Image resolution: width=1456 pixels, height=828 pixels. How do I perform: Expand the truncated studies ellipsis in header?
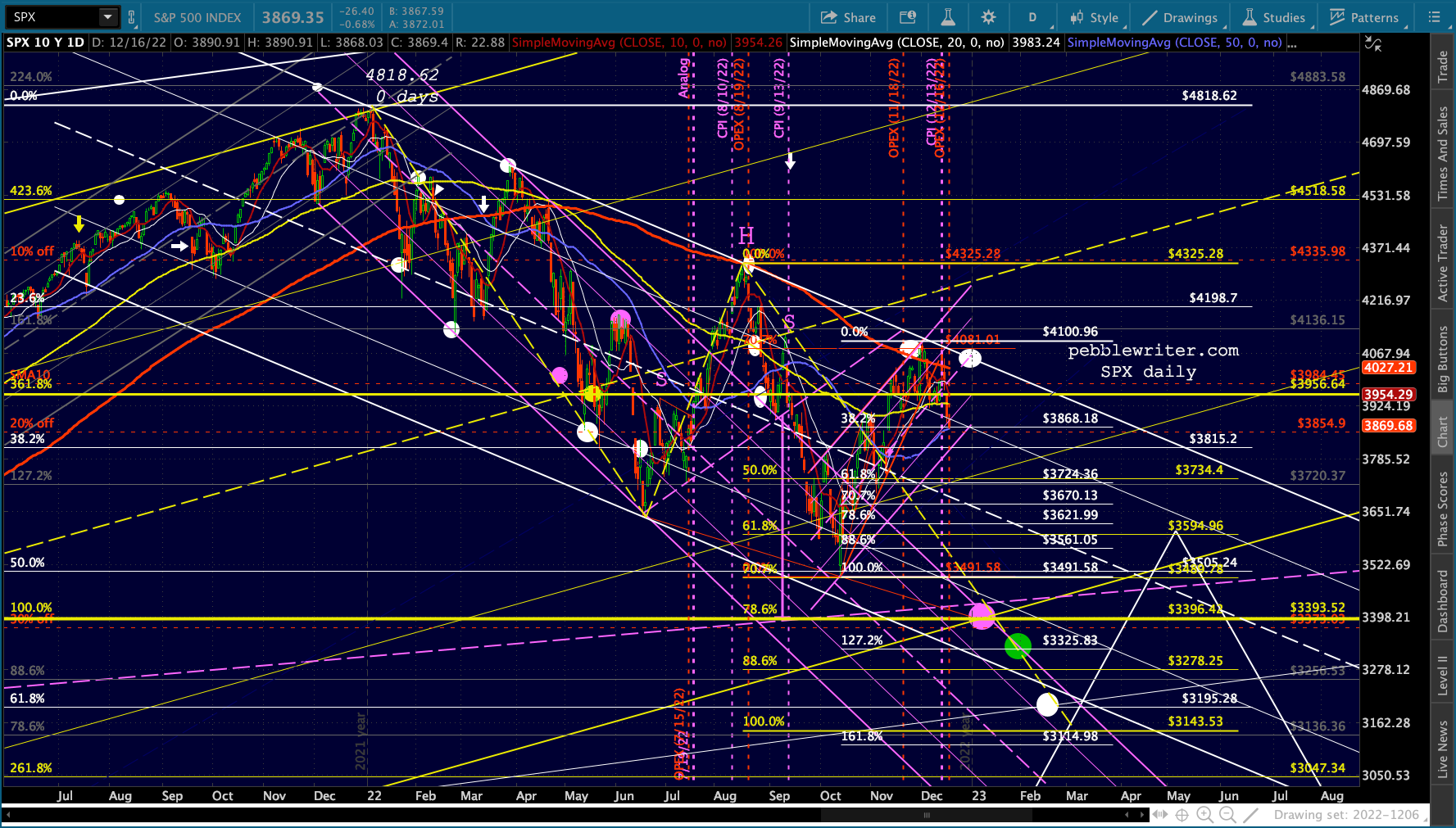pyautogui.click(x=1292, y=43)
